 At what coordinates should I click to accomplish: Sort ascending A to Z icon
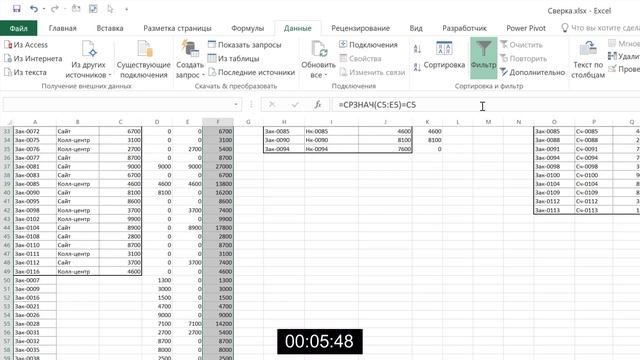tap(417, 49)
